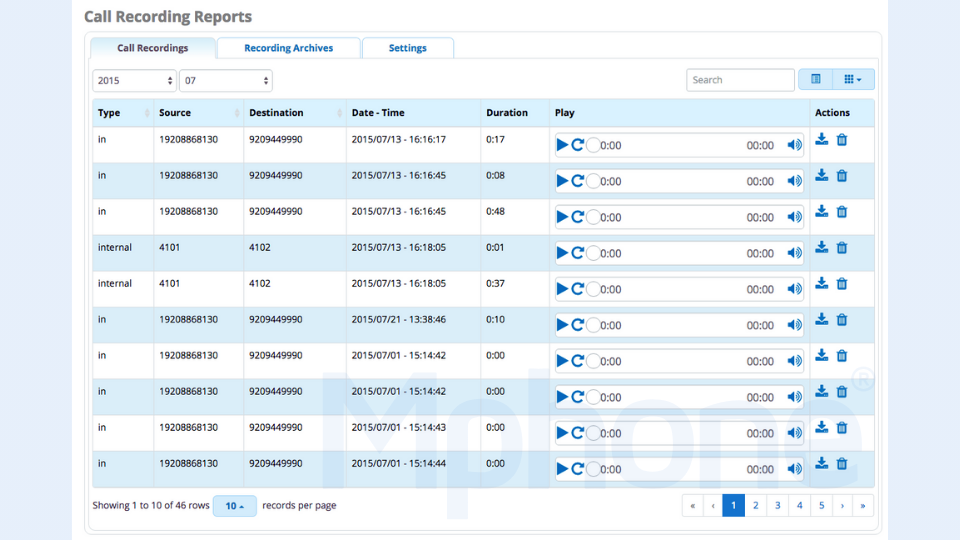Go to page 2
The image size is (960, 540).
756,506
